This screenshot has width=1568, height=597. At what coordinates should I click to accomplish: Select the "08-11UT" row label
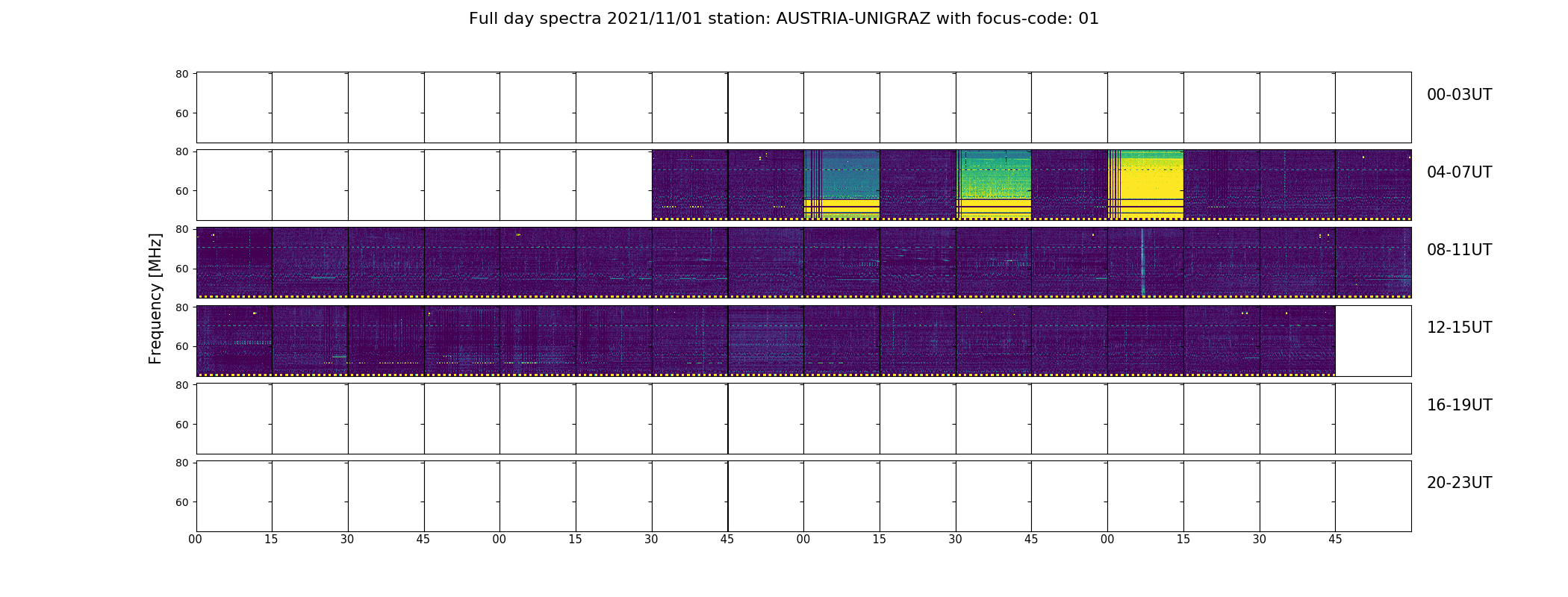point(1459,250)
